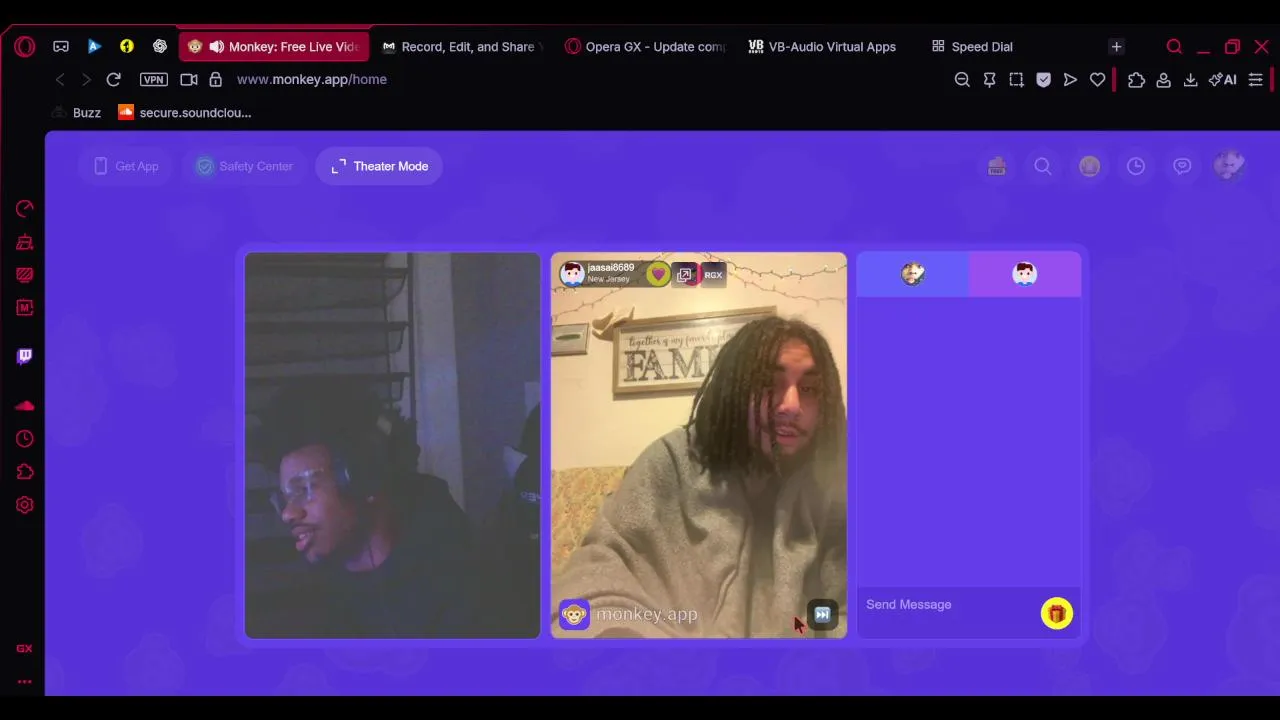The image size is (1280, 720).
Task: Open my profile avatar in header
Action: tap(1229, 166)
